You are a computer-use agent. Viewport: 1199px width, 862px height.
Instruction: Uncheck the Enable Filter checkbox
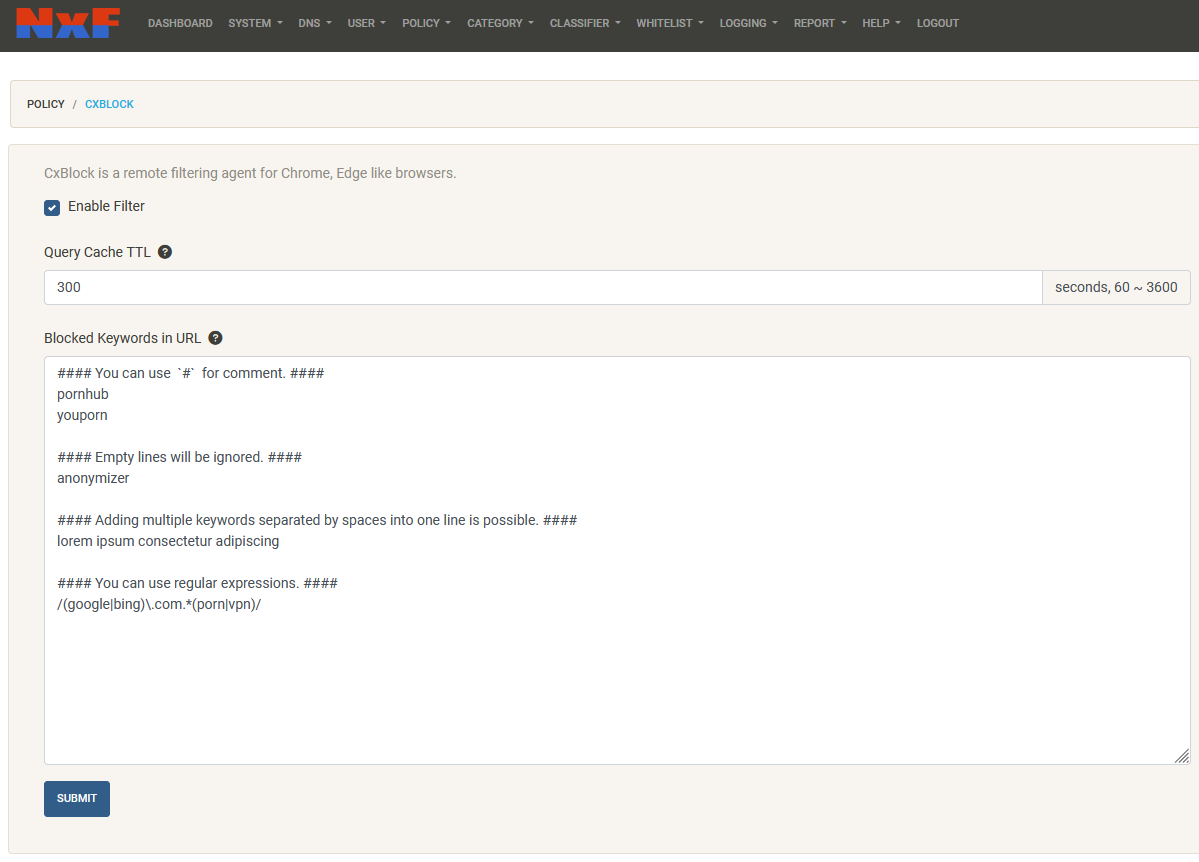[x=52, y=207]
